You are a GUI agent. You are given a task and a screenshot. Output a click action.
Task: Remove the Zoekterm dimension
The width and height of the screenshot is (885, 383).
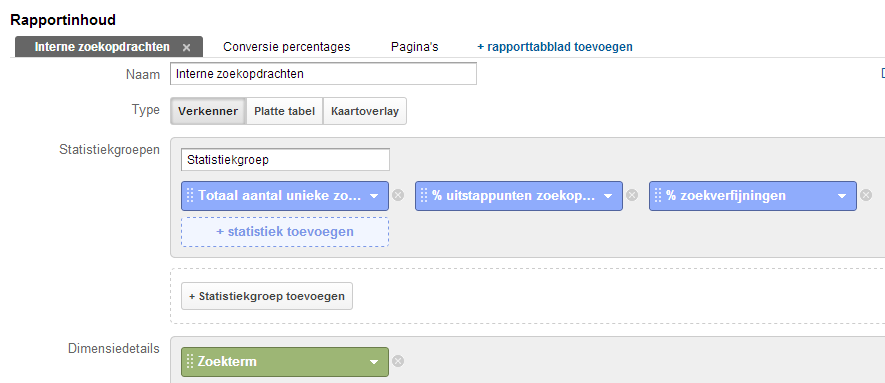398,361
